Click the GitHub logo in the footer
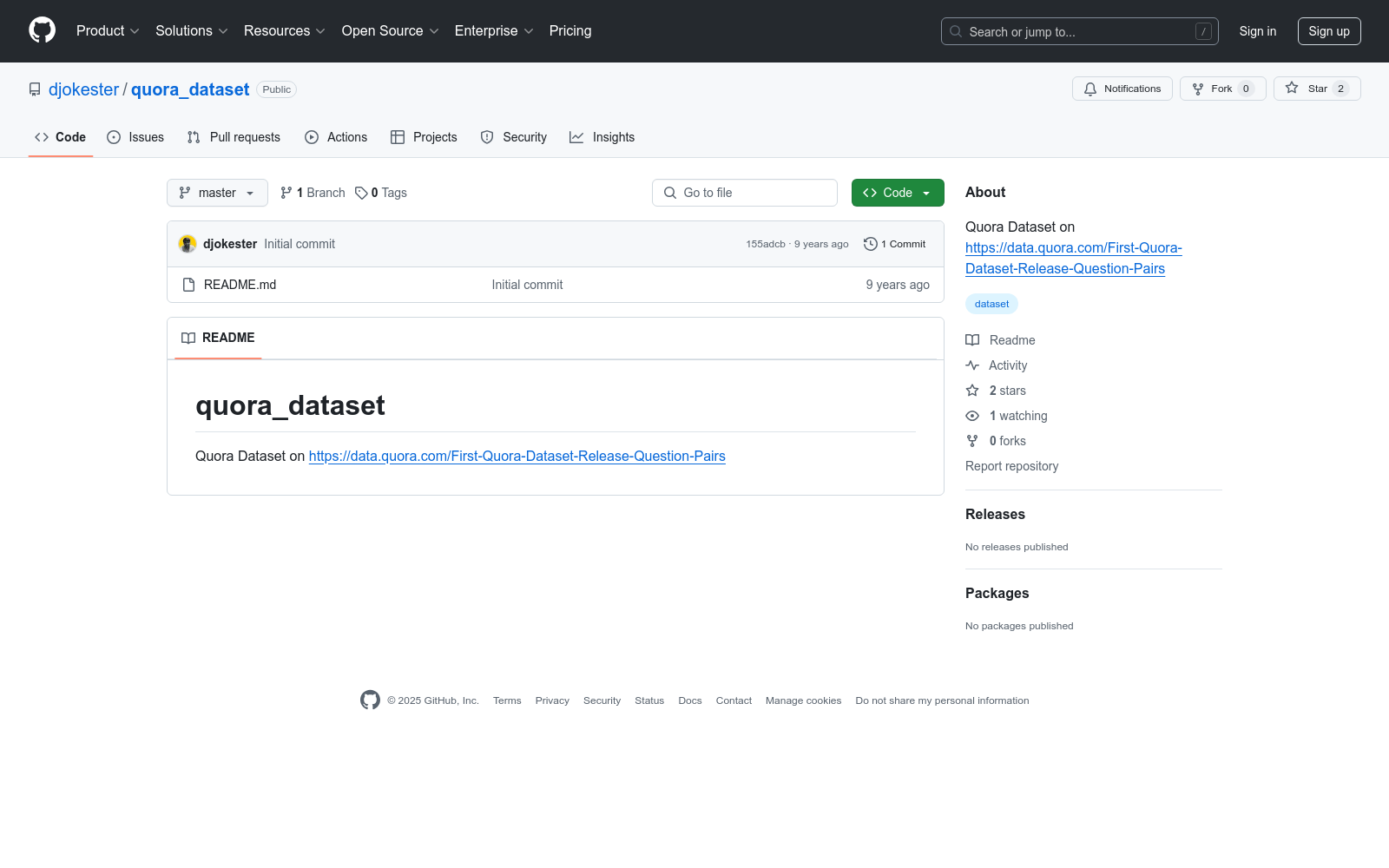This screenshot has height=868, width=1389. pyautogui.click(x=370, y=700)
